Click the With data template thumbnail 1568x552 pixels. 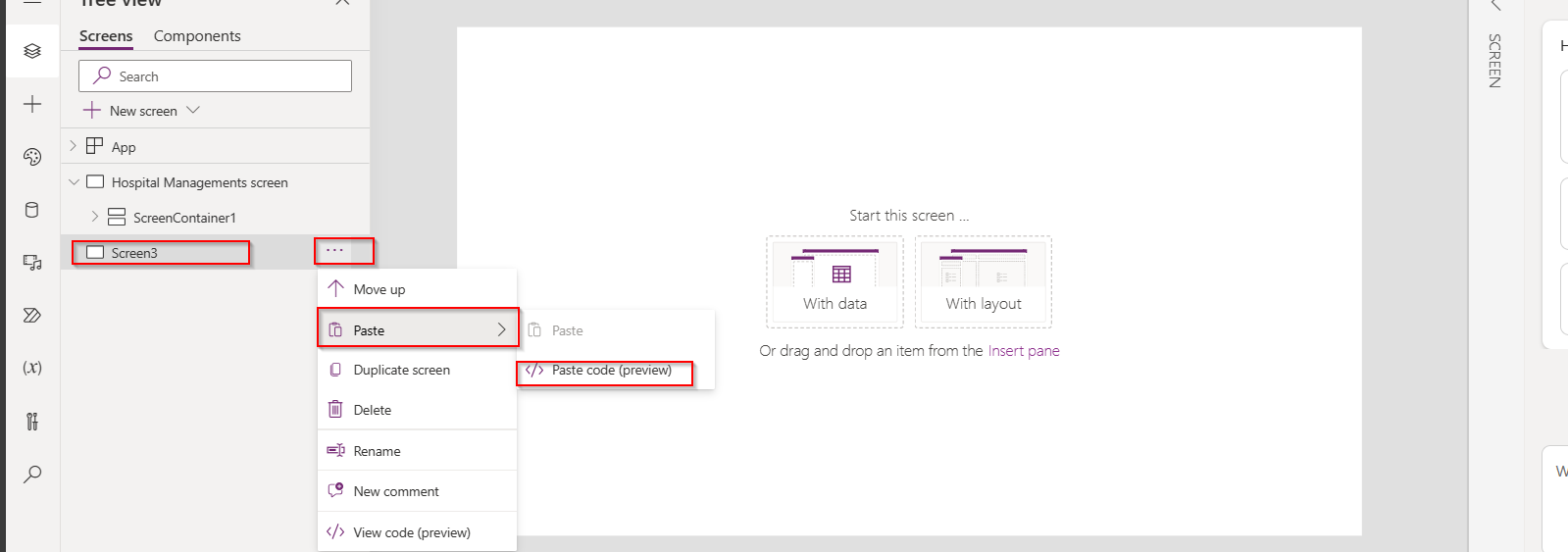pos(835,281)
